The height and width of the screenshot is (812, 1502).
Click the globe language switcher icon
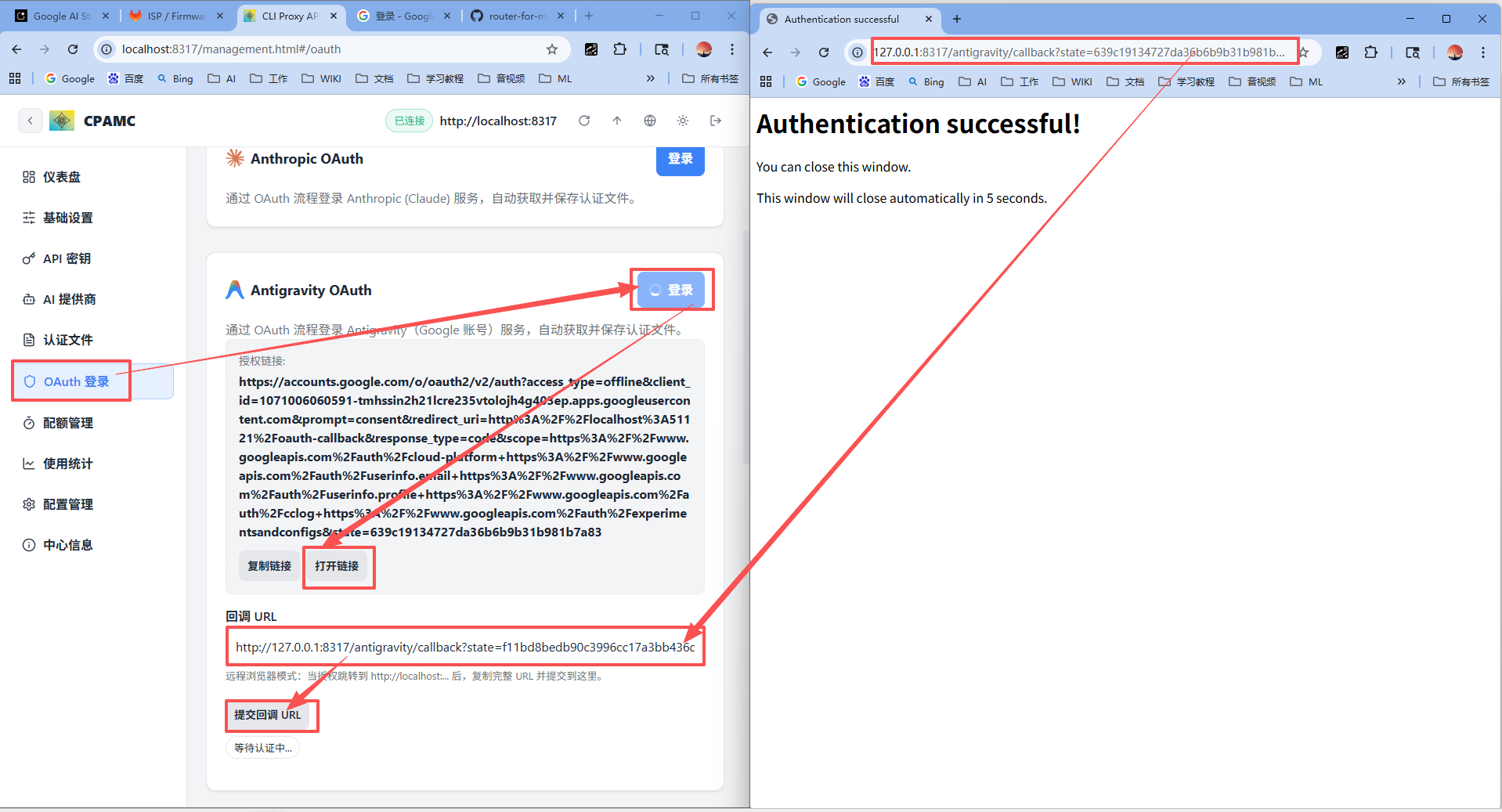coord(650,121)
